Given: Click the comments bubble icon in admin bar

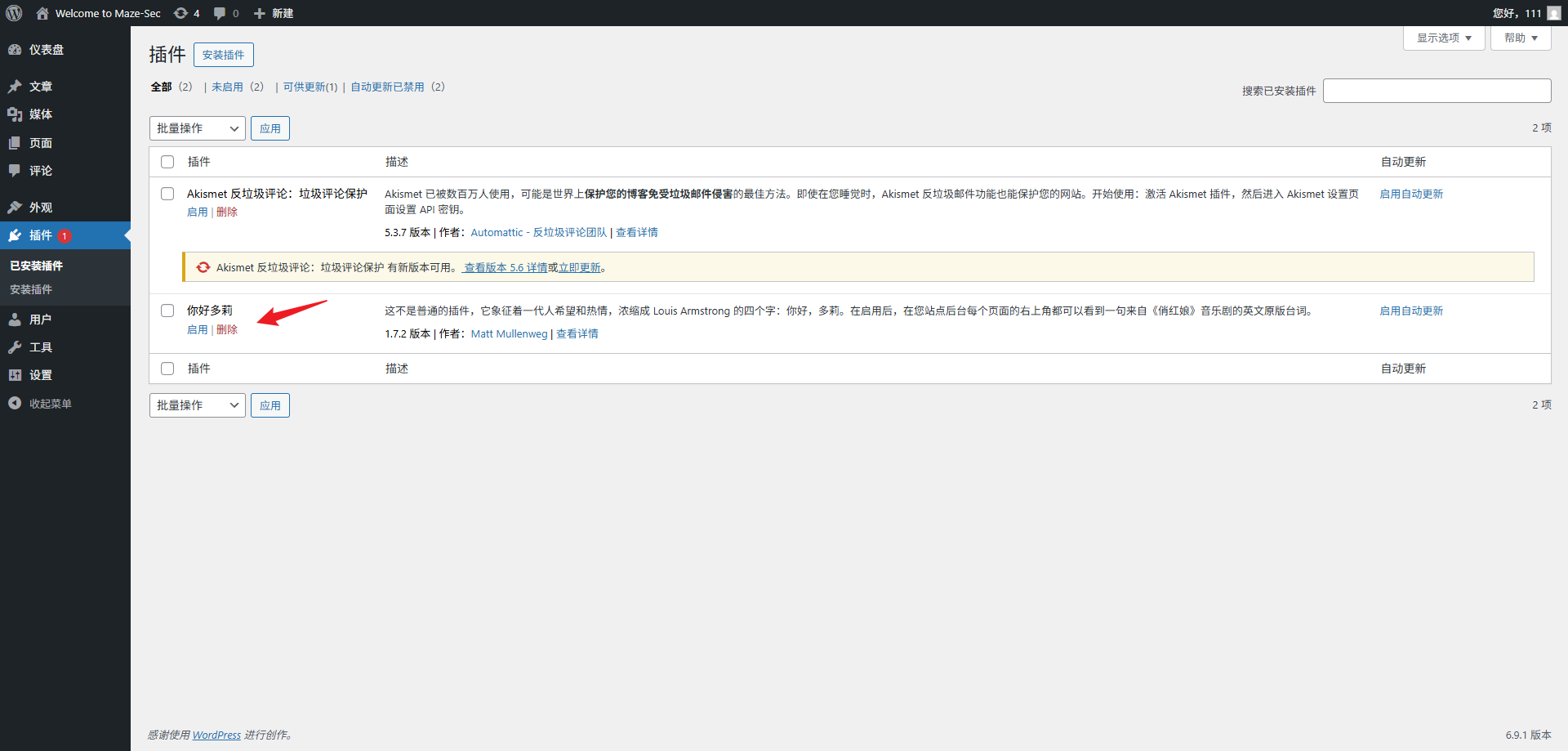Looking at the screenshot, I should (x=220, y=13).
